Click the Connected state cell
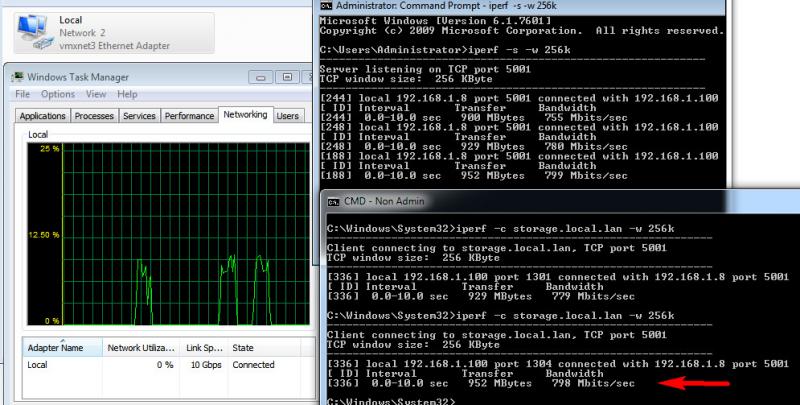 tap(254, 365)
